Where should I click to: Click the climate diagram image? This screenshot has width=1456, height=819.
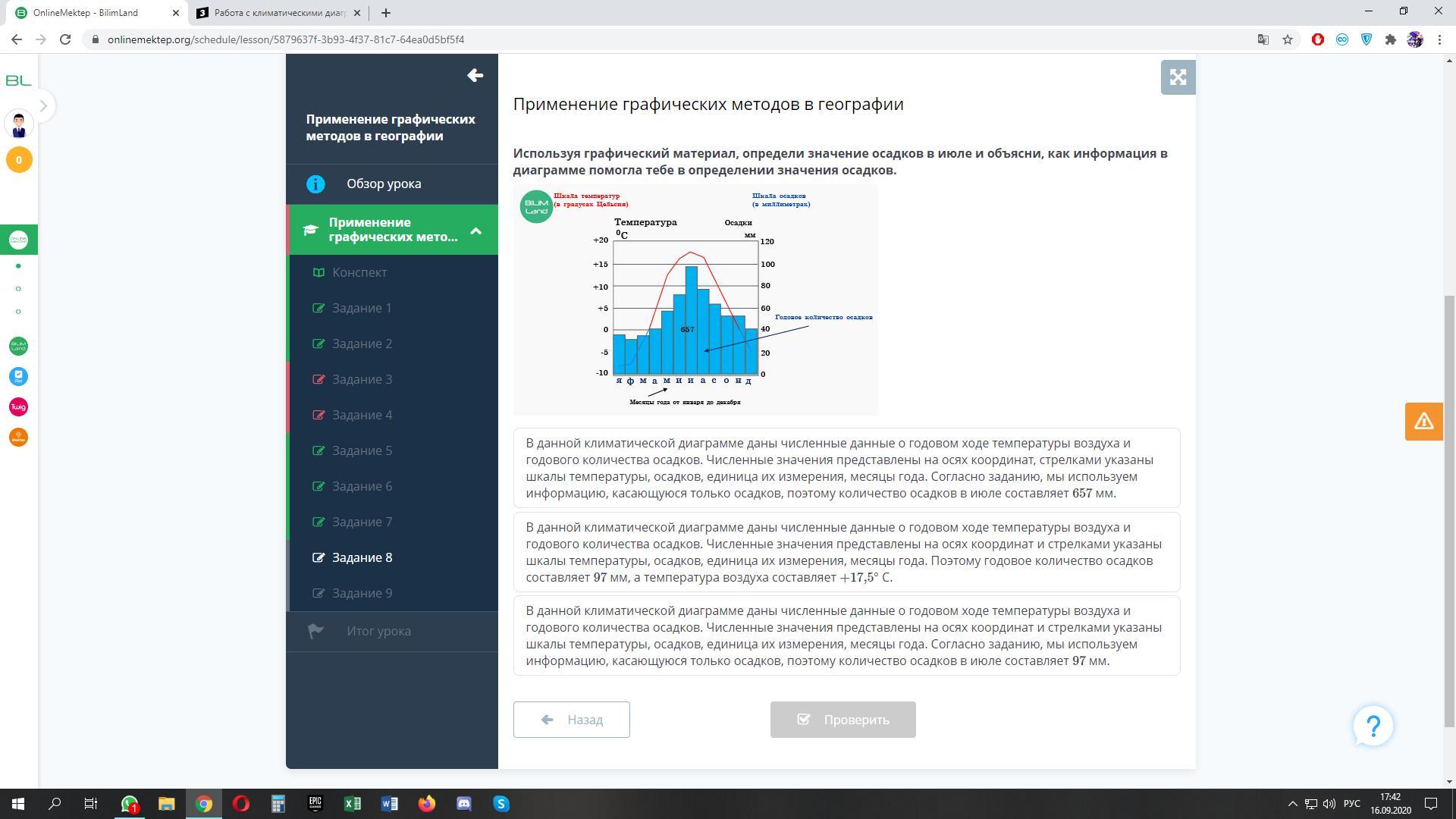point(695,300)
